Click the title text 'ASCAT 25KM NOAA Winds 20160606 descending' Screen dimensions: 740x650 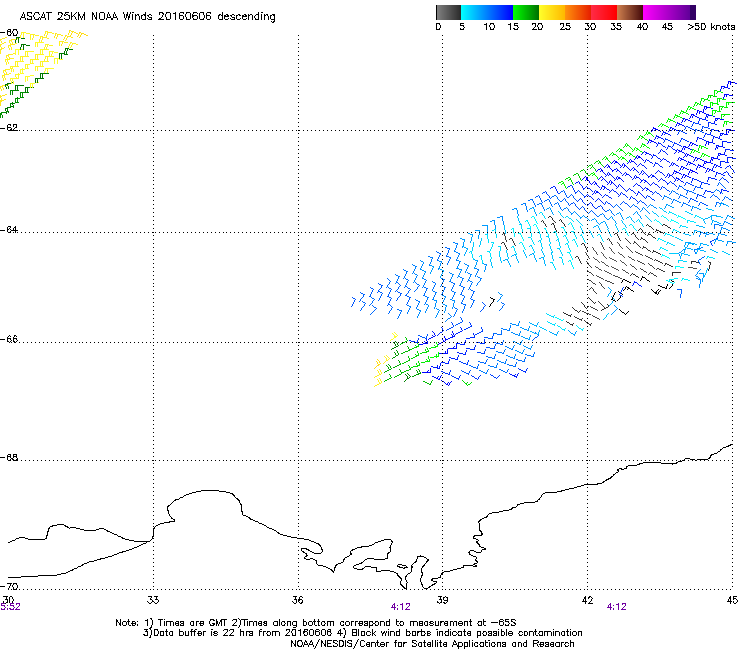(148, 17)
